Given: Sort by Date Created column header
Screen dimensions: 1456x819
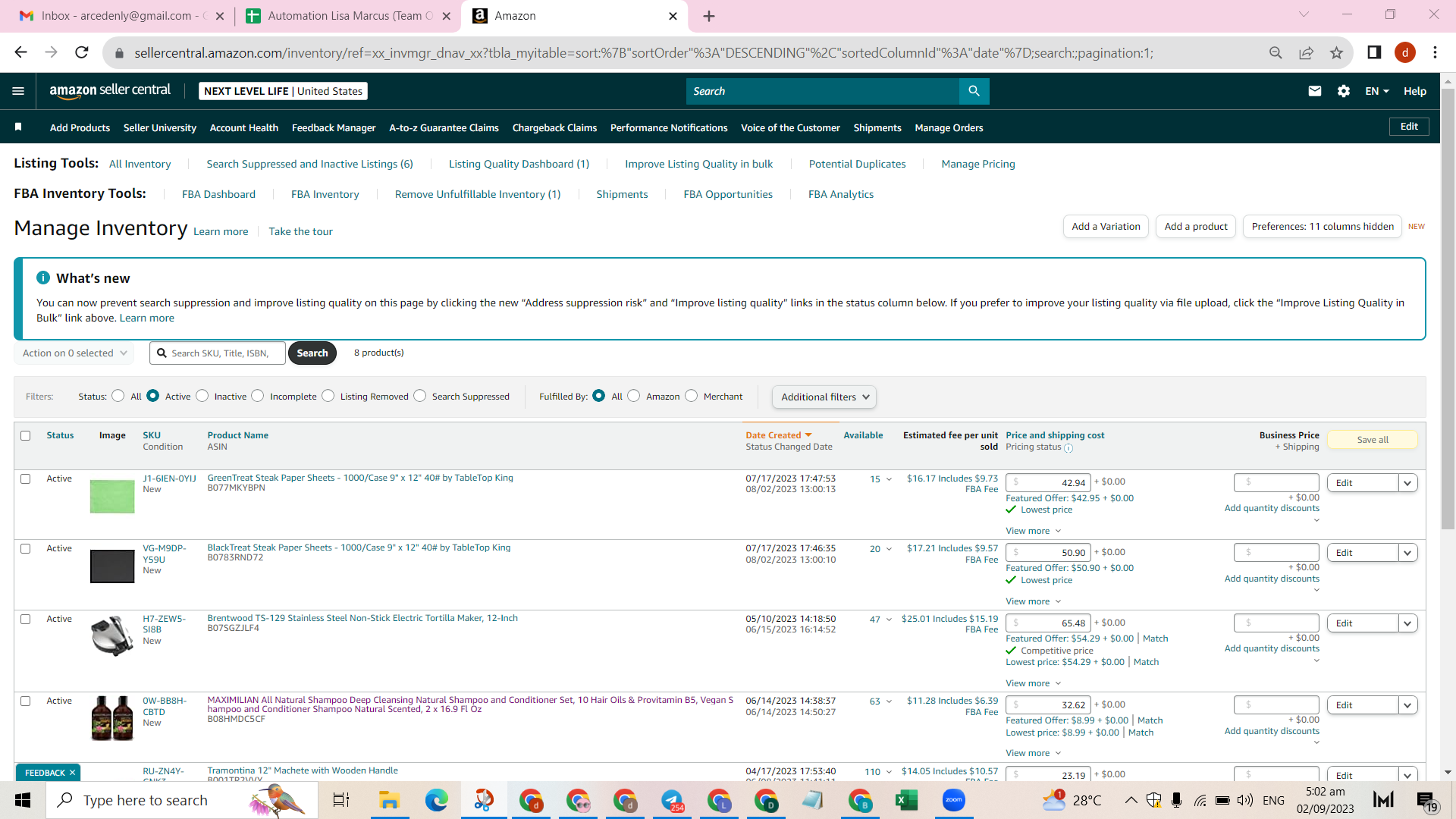Looking at the screenshot, I should pos(778,435).
